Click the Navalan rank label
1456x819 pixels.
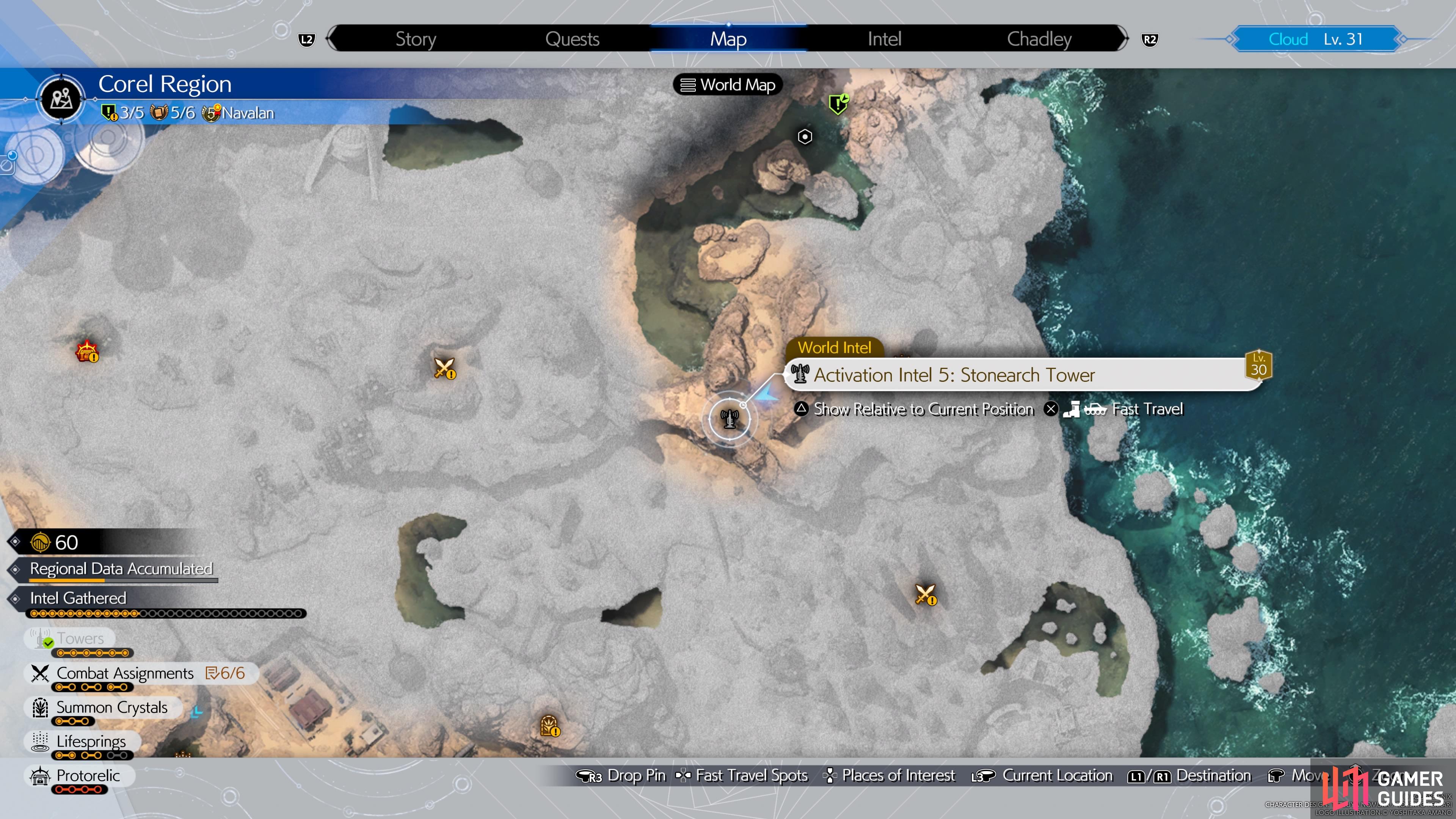(238, 113)
